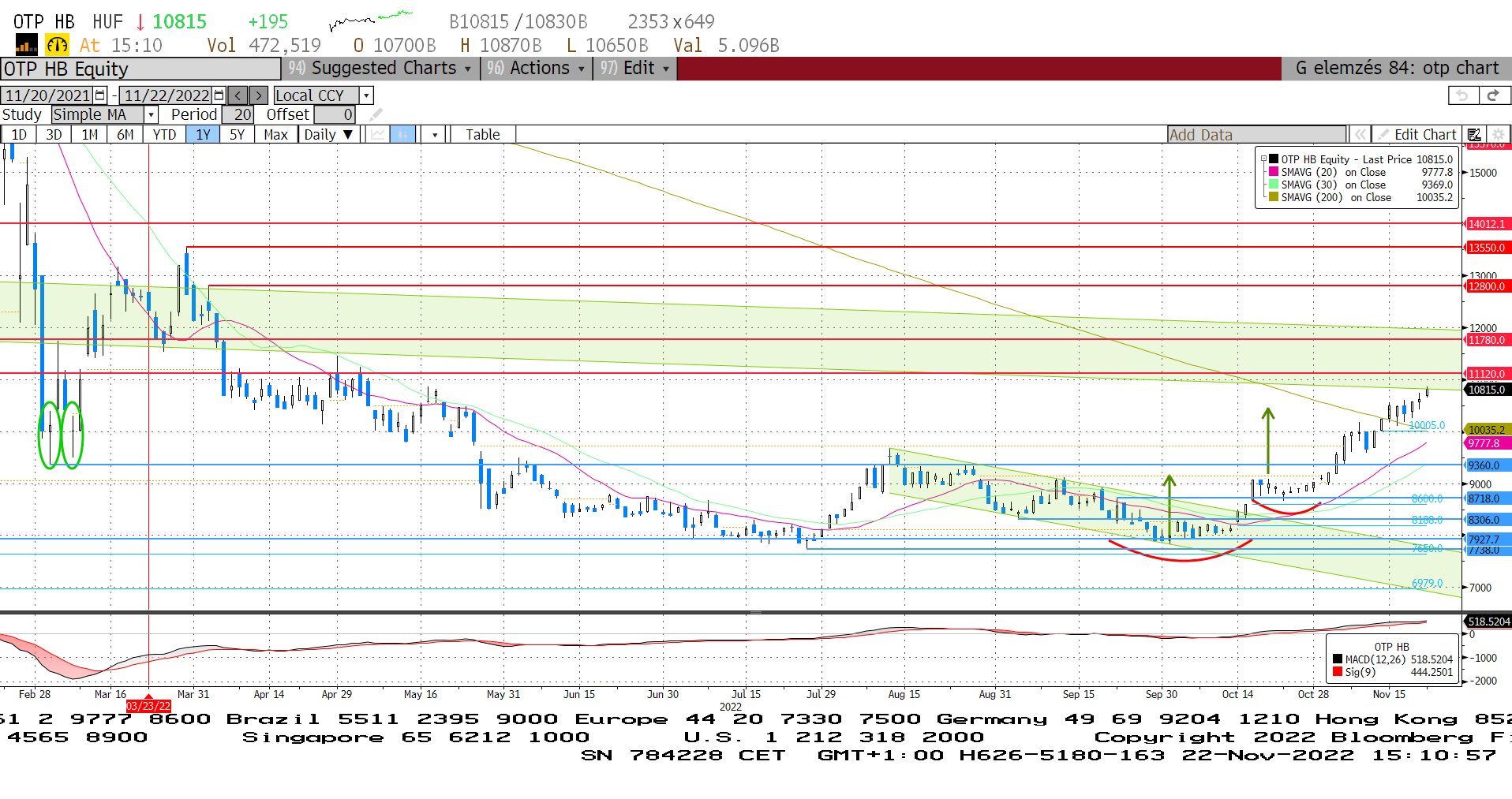Open chart settings gear icon
1512x799 pixels.
click(x=1498, y=134)
